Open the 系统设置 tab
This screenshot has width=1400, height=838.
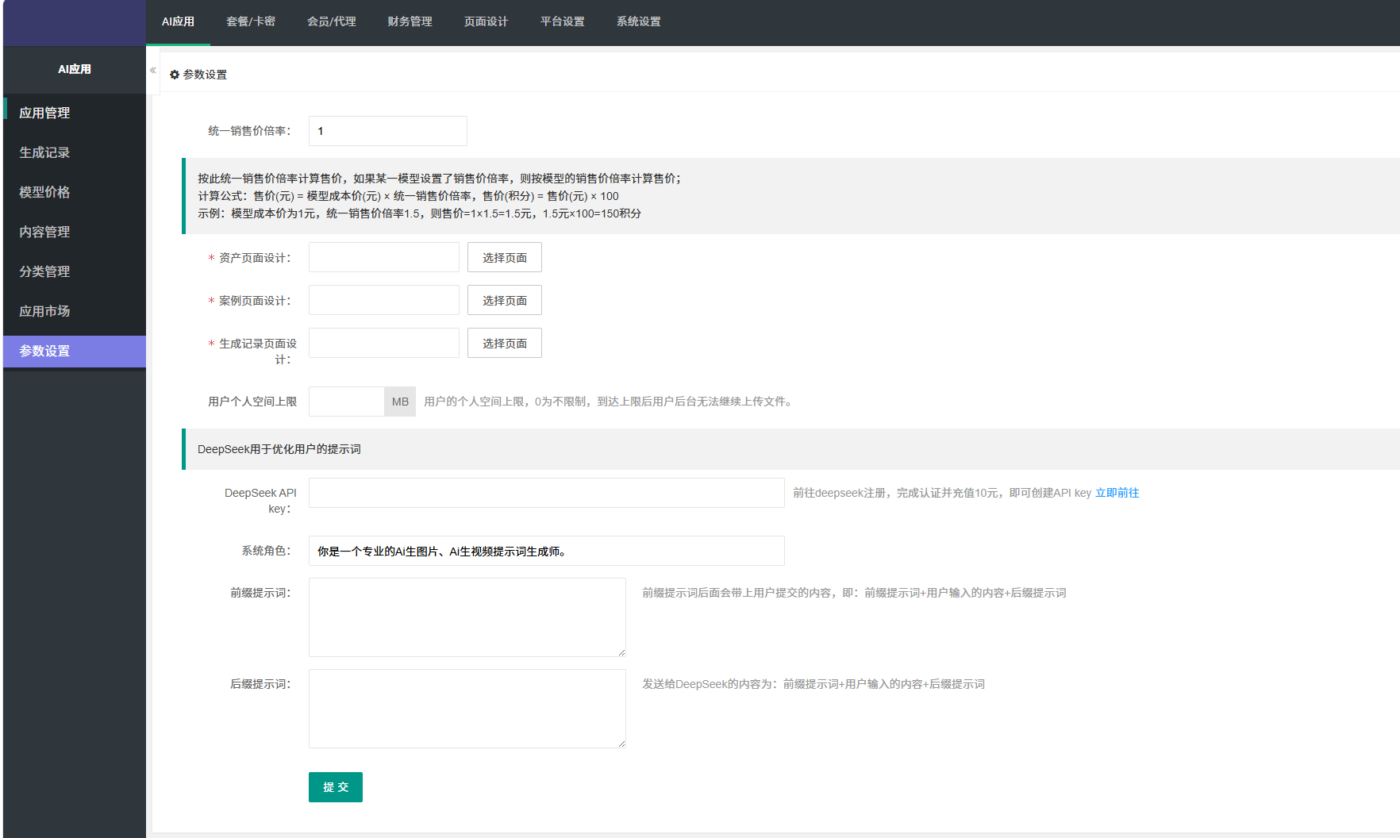pos(638,22)
